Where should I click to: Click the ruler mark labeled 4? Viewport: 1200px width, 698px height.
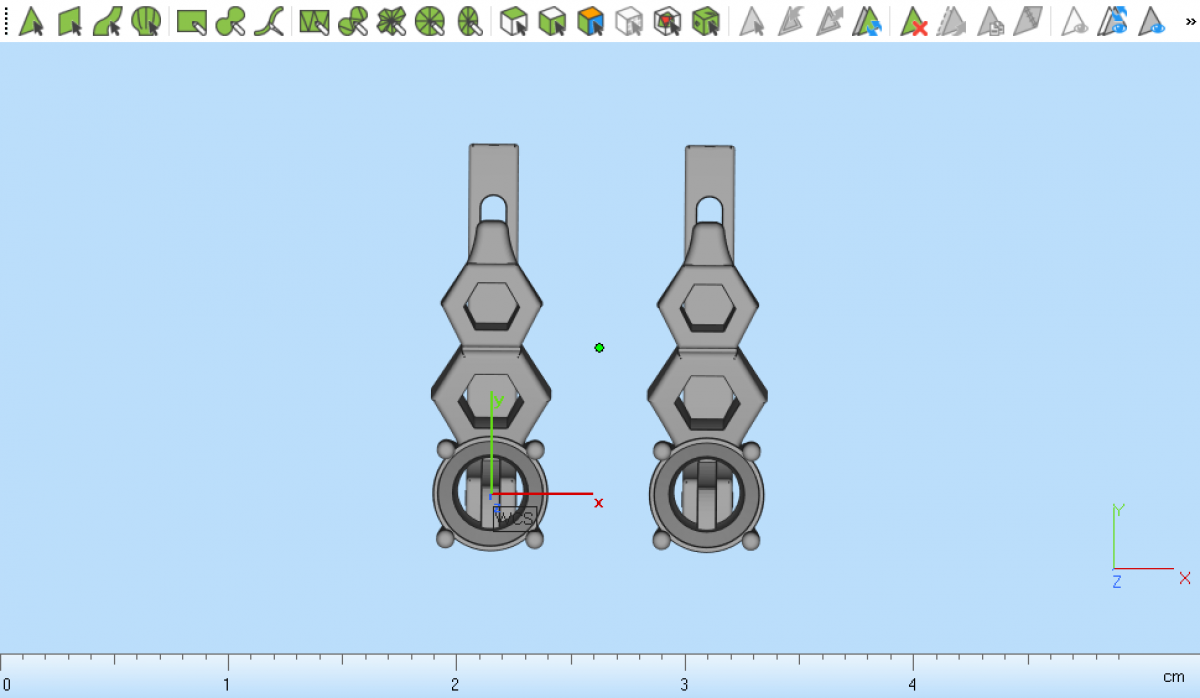click(x=912, y=685)
